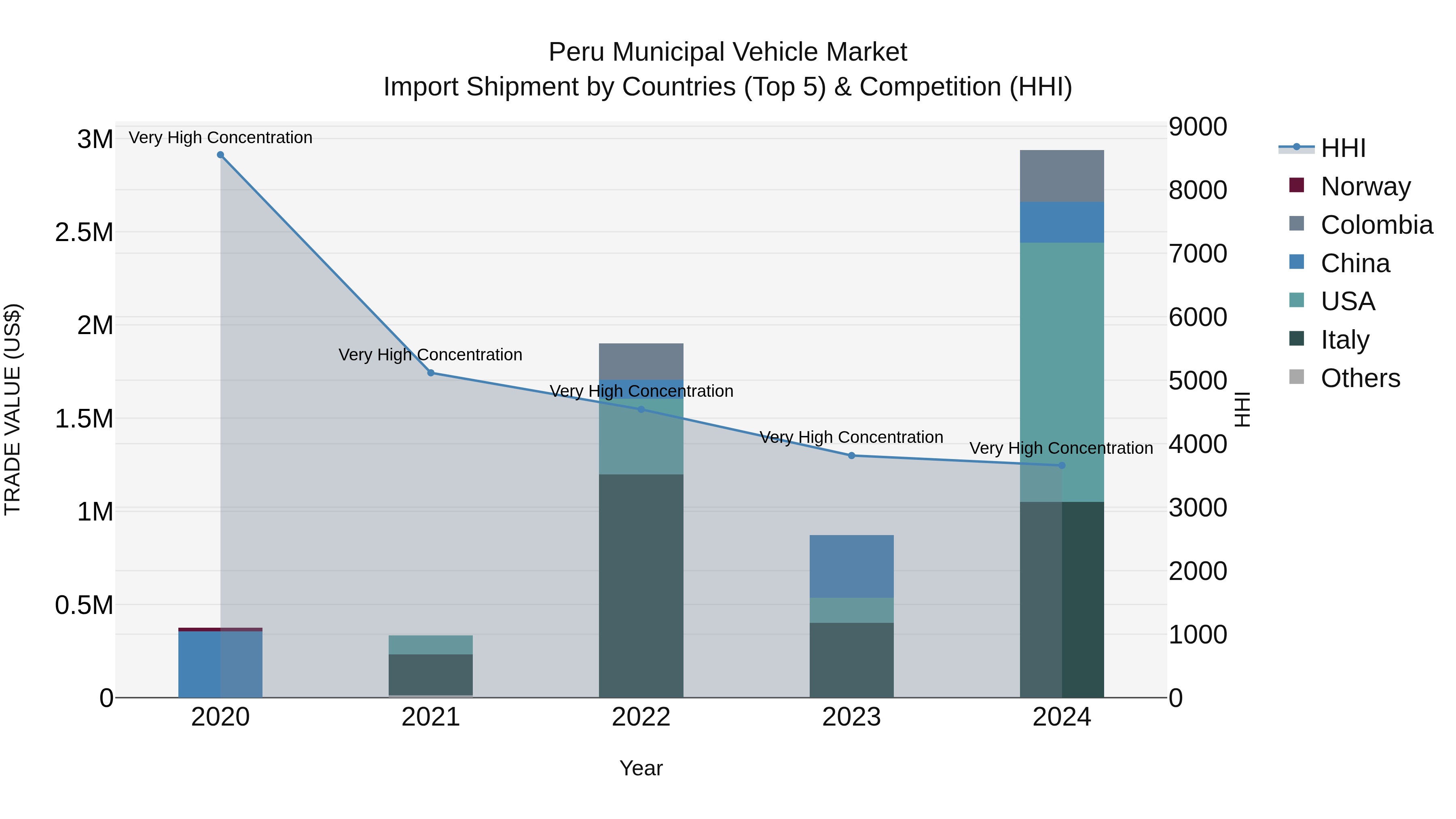Click the 9000 right-axis tick label
This screenshot has width=1456, height=819.
[x=1198, y=127]
